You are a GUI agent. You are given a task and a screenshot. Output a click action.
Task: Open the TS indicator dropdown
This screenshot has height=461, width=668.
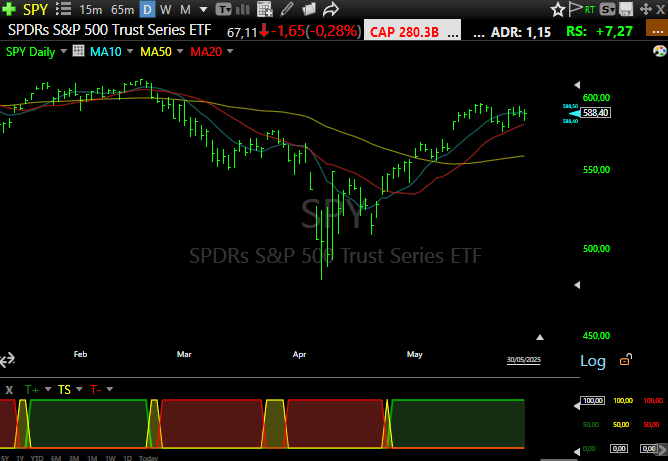[x=79, y=389]
